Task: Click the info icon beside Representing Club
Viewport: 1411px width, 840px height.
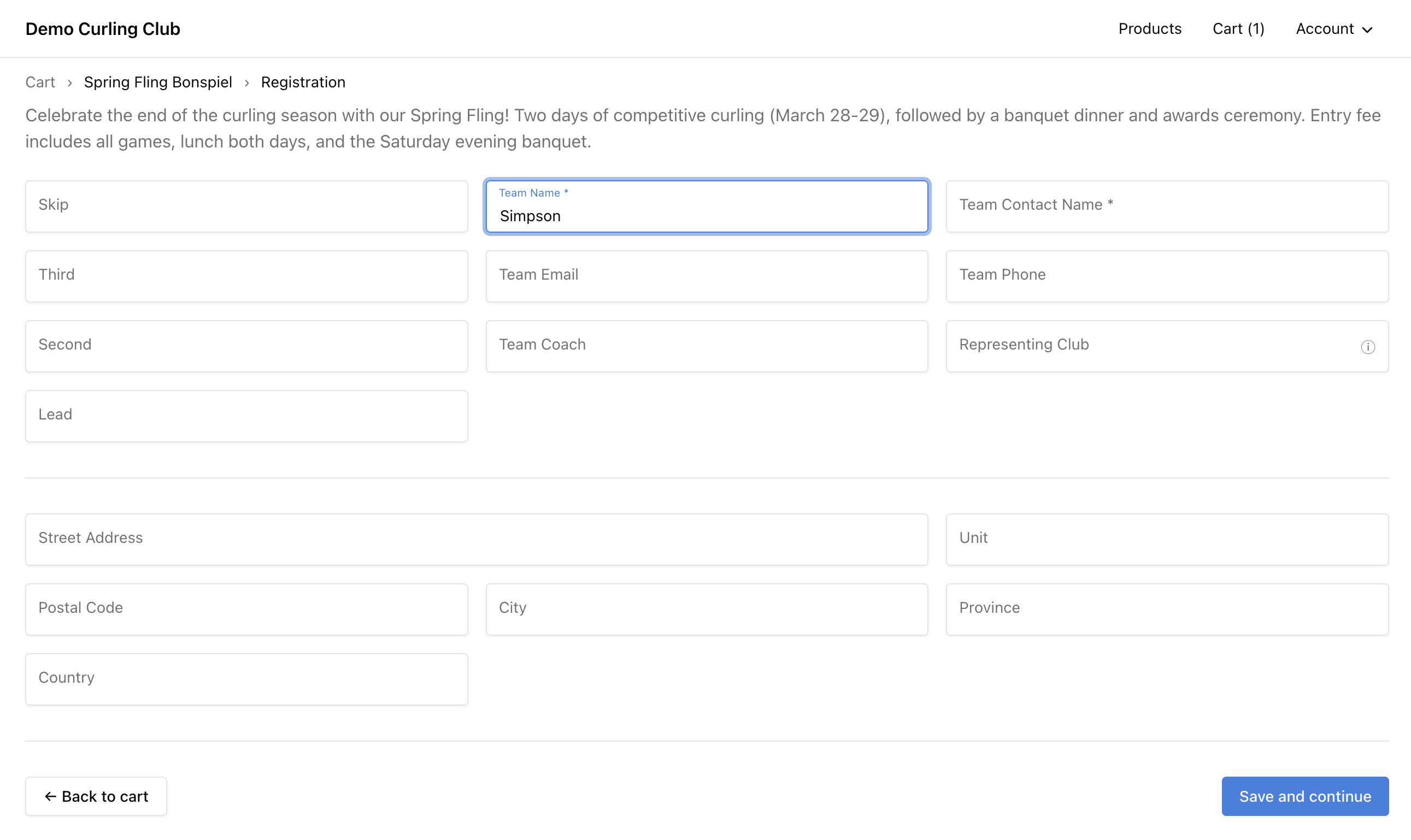Action: [1368, 346]
